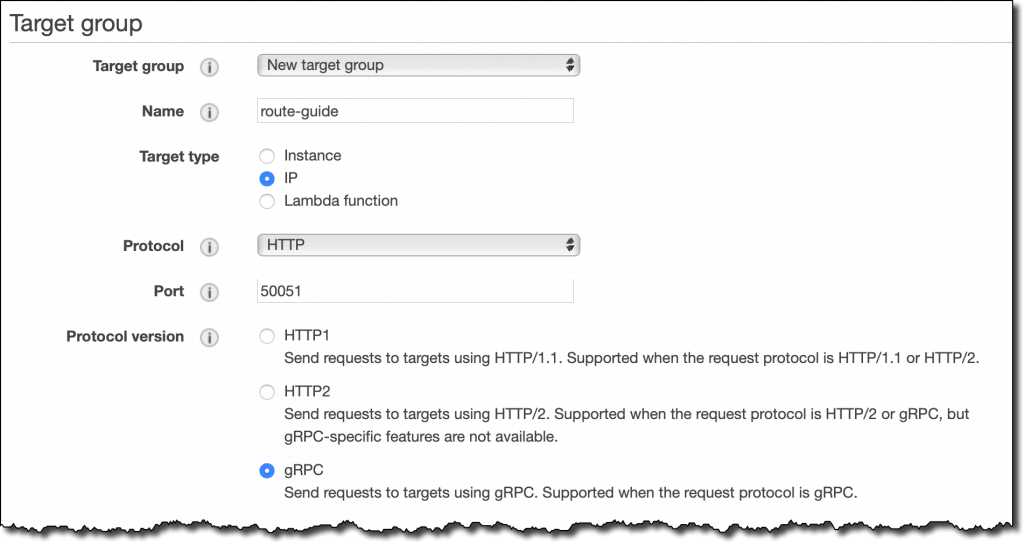
Task: Select the Instance target type
Action: tap(266, 156)
